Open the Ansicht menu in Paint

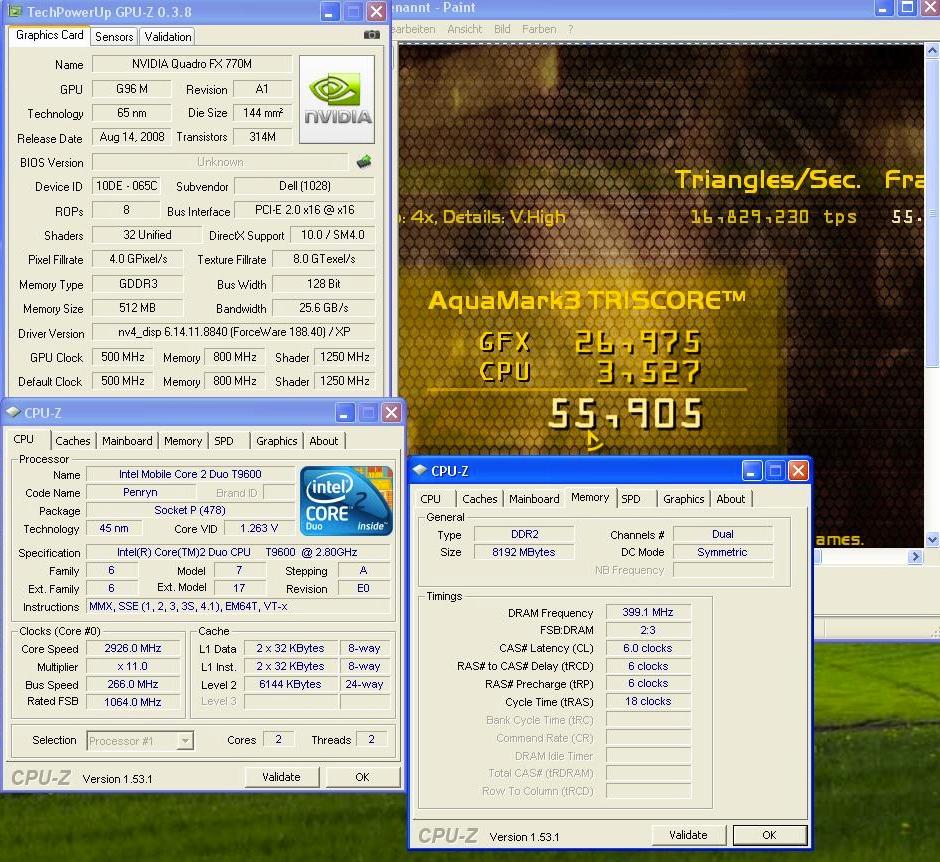point(465,29)
